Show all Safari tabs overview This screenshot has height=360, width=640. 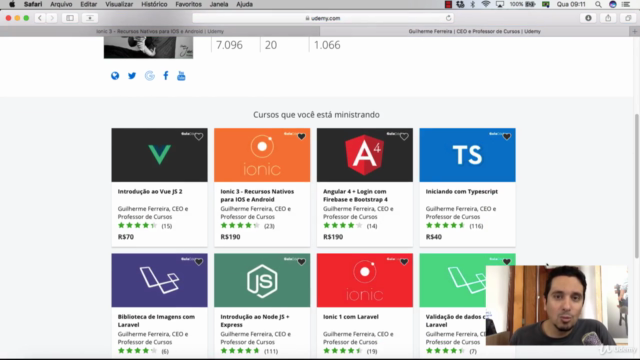[x=628, y=18]
